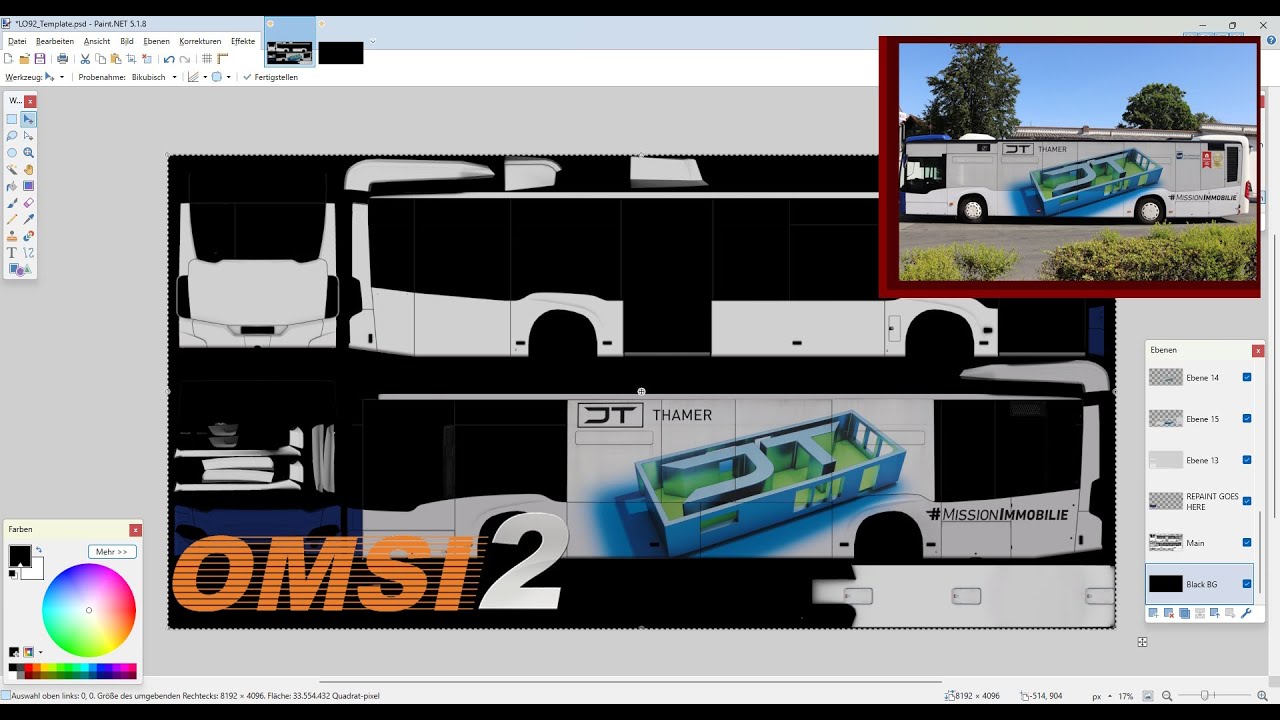The height and width of the screenshot is (720, 1280).
Task: Click the Add New Layer icon
Action: (1153, 613)
